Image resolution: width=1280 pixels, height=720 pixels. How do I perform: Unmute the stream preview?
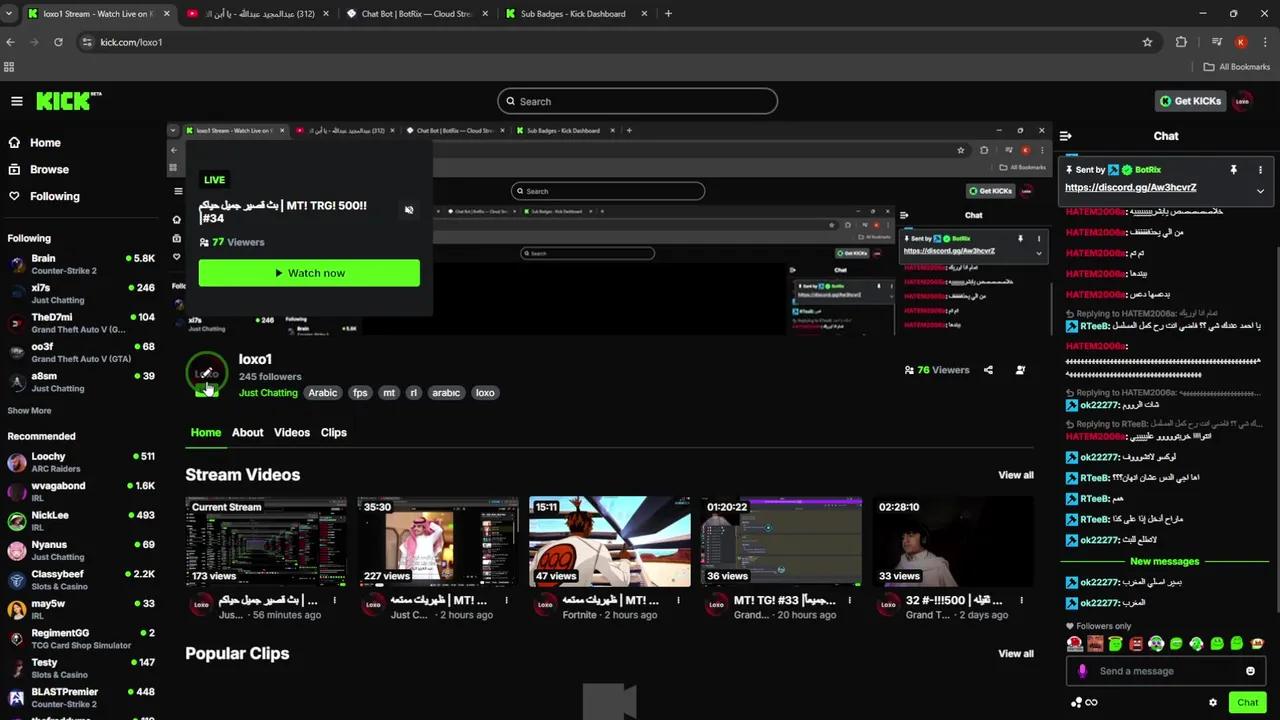(409, 210)
